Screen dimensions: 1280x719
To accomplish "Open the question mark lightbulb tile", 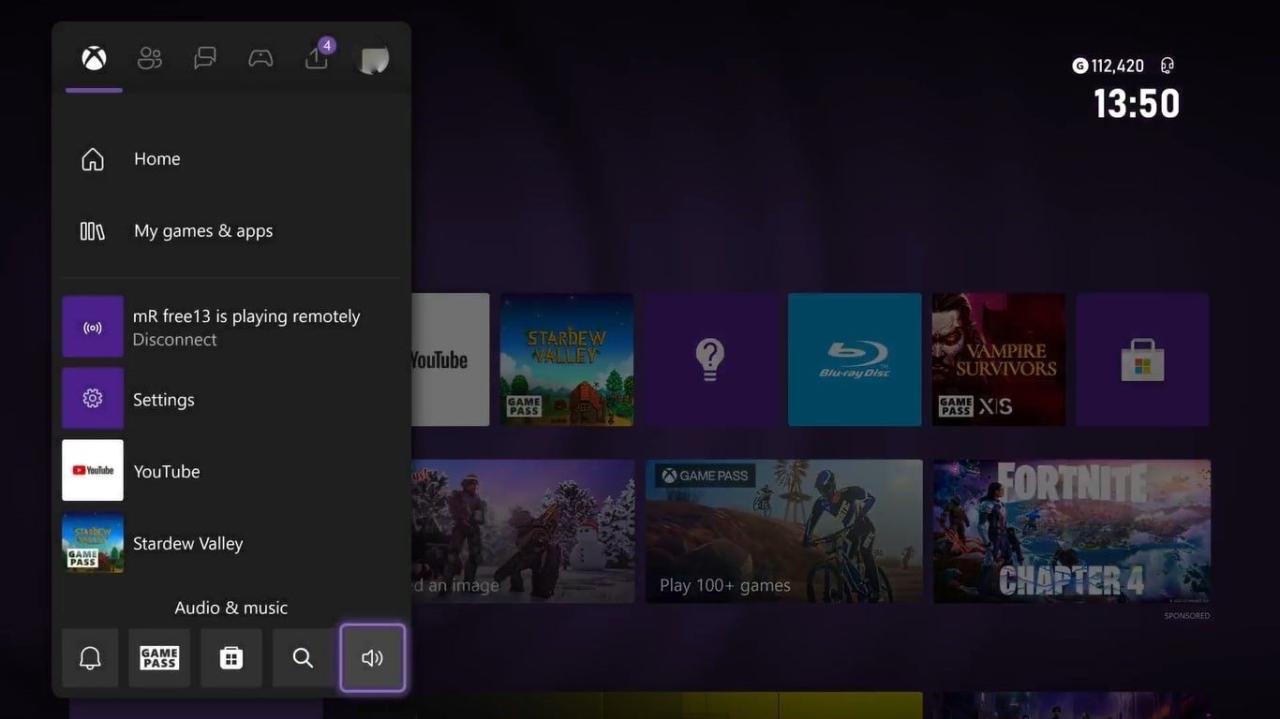I will (x=711, y=360).
